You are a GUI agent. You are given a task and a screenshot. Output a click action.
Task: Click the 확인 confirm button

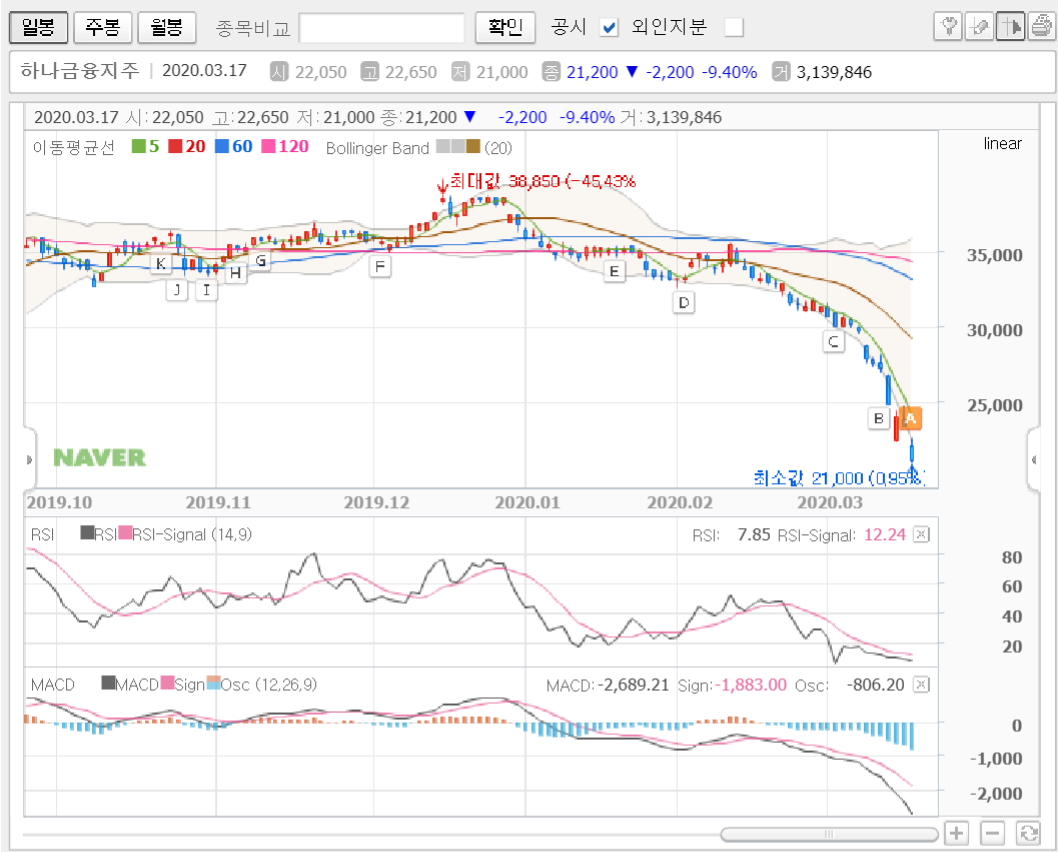[x=505, y=28]
